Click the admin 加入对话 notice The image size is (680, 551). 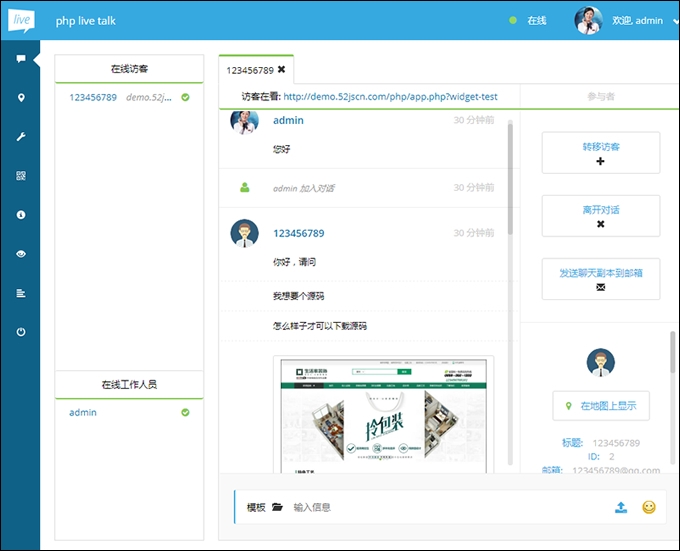(x=304, y=188)
